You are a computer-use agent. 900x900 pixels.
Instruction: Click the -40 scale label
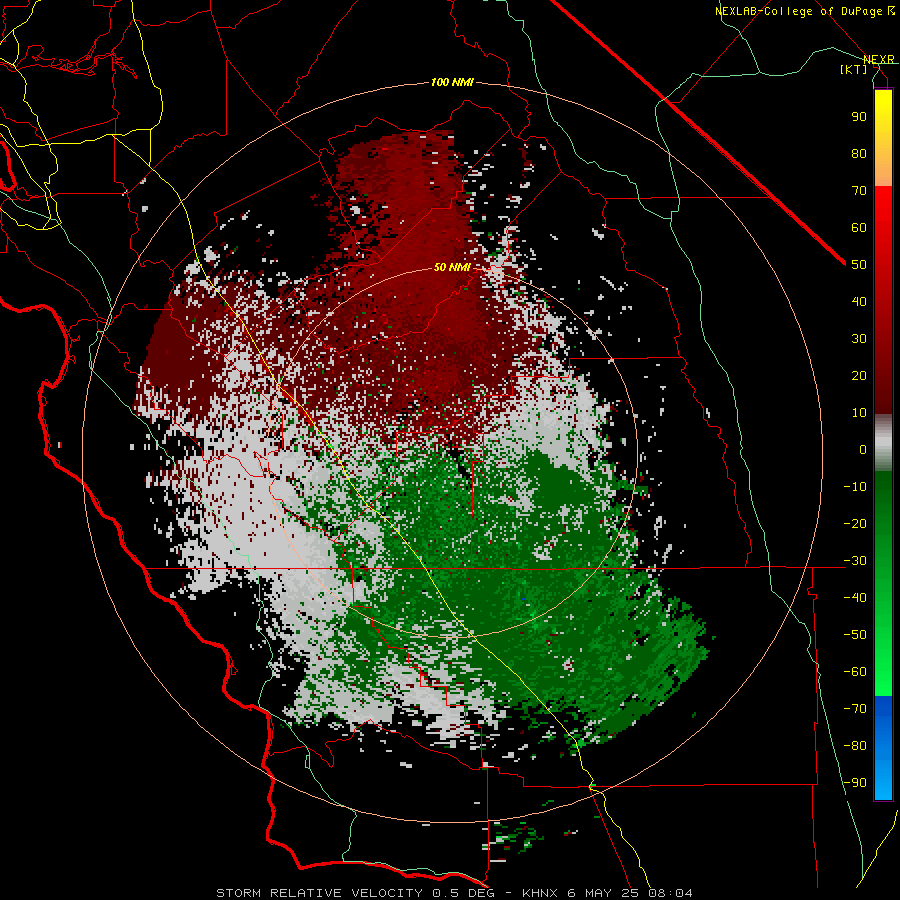[x=855, y=598]
